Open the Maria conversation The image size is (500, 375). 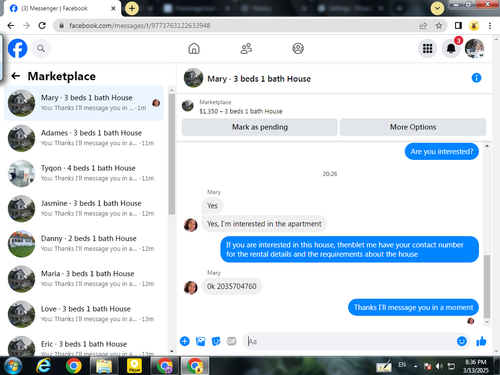point(84,279)
